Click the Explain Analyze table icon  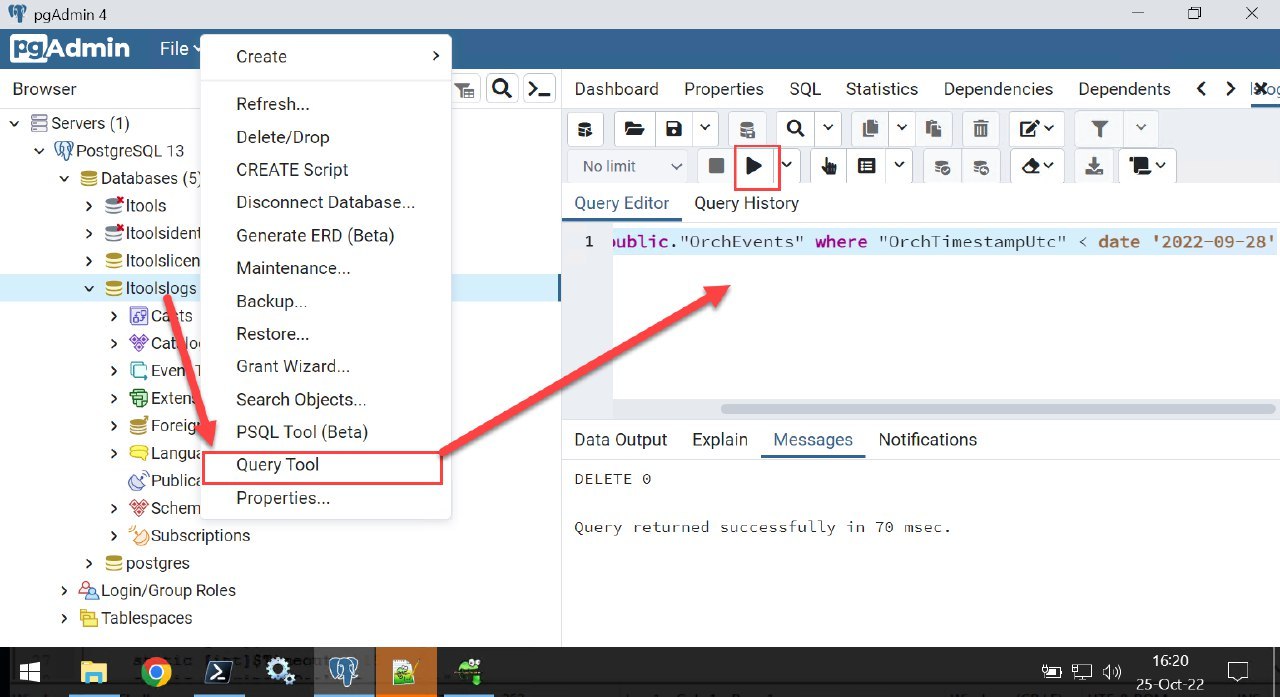pyautogui.click(x=867, y=166)
